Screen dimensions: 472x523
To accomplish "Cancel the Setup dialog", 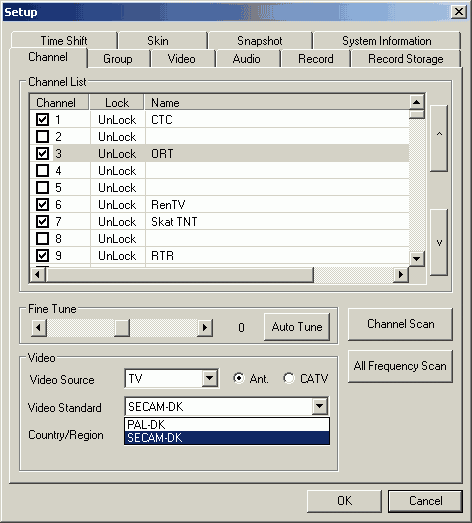I will [x=426, y=501].
